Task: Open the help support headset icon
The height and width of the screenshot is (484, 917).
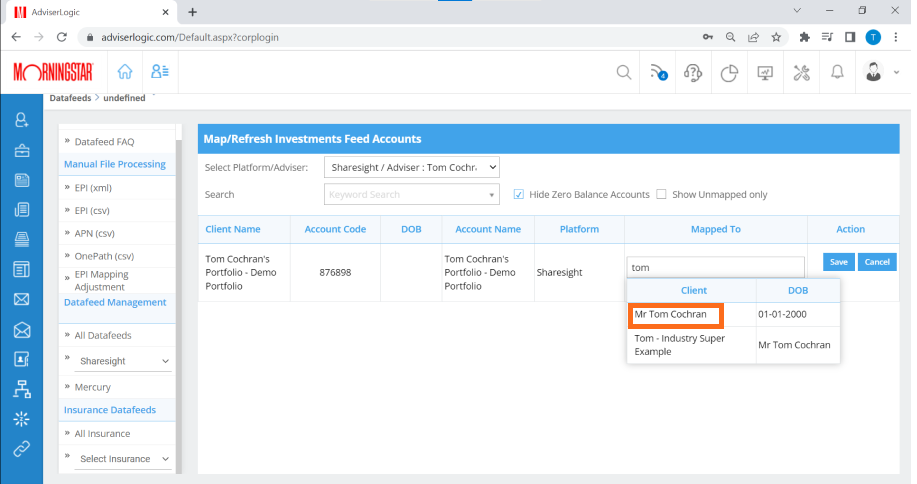Action: pyautogui.click(x=693, y=73)
